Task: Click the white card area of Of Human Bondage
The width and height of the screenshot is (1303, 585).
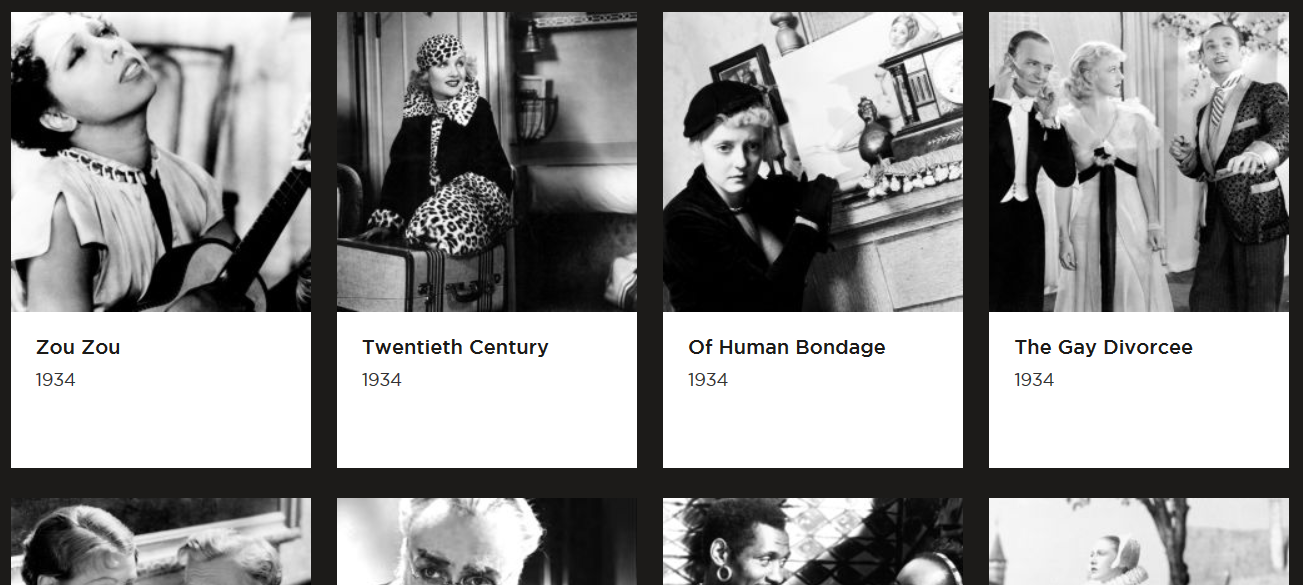Action: pos(813,390)
